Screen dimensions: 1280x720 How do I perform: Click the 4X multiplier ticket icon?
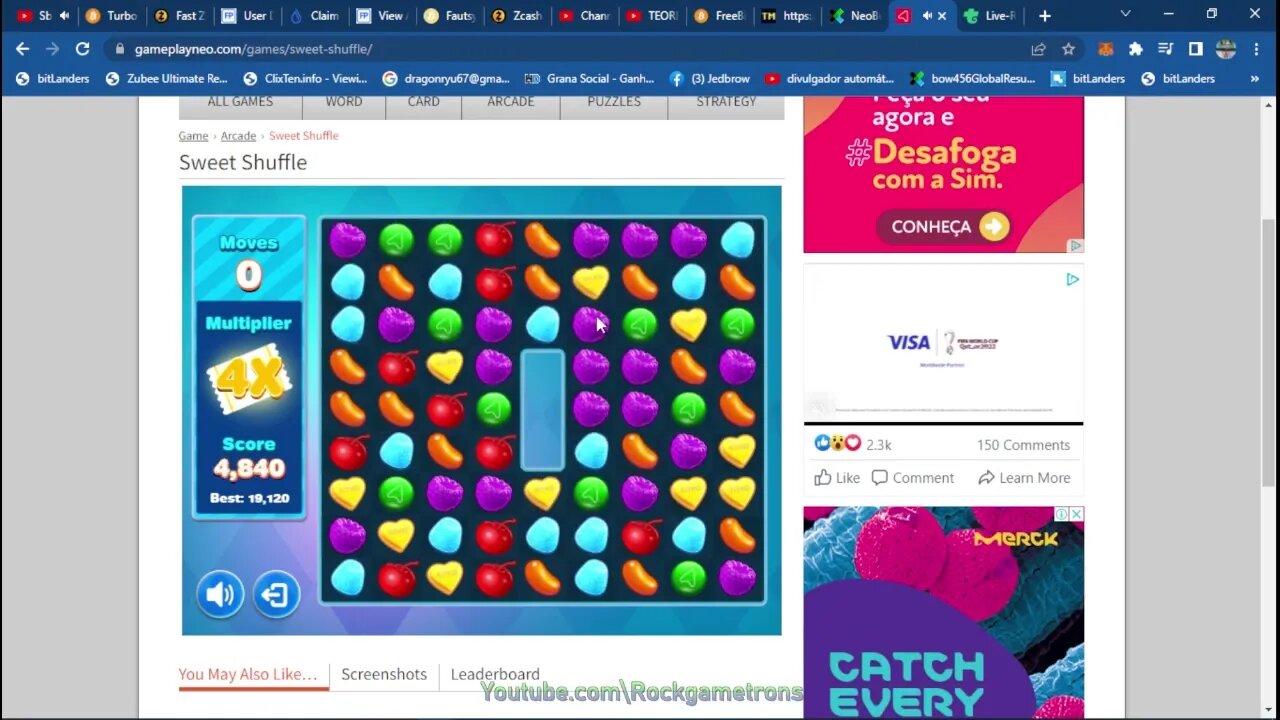248,380
